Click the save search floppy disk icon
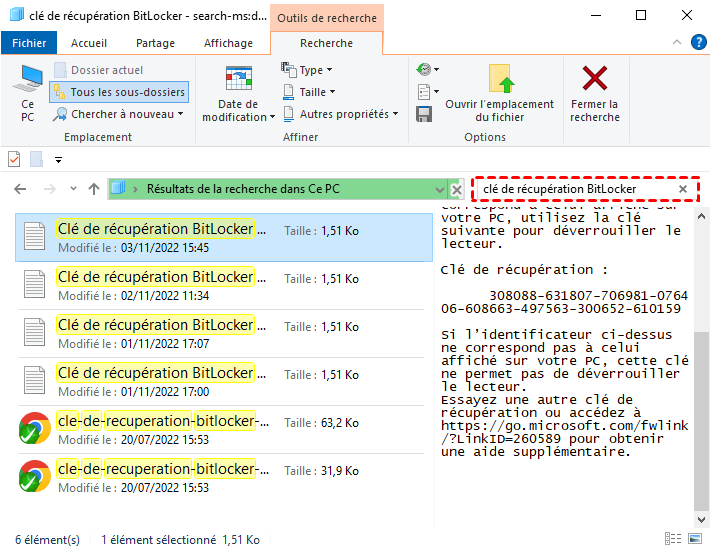The width and height of the screenshot is (711, 552). click(x=424, y=114)
